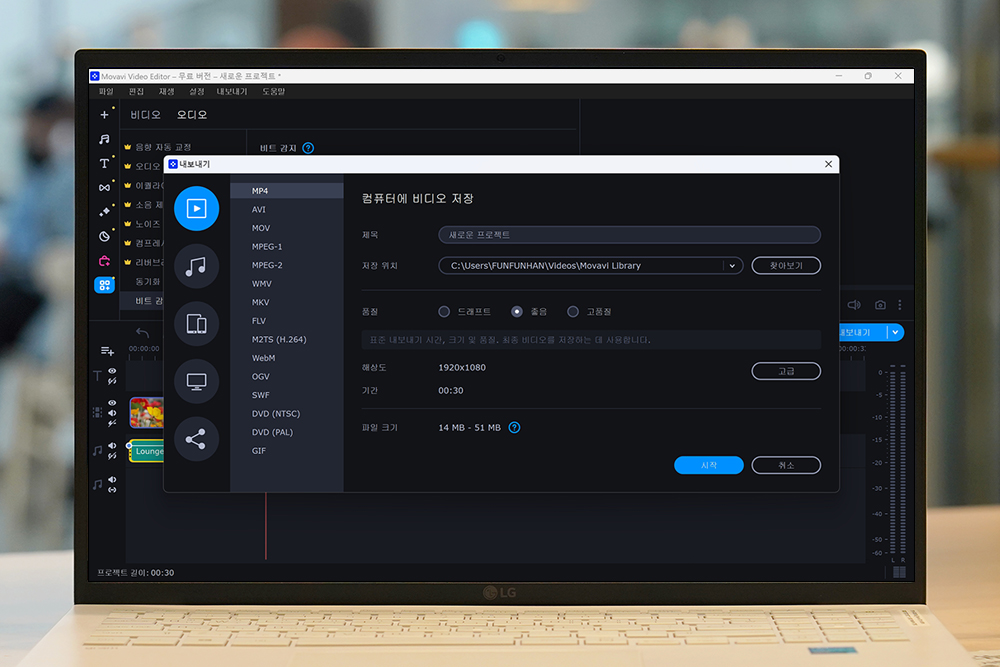Open the Sounds music note panel

[x=104, y=139]
